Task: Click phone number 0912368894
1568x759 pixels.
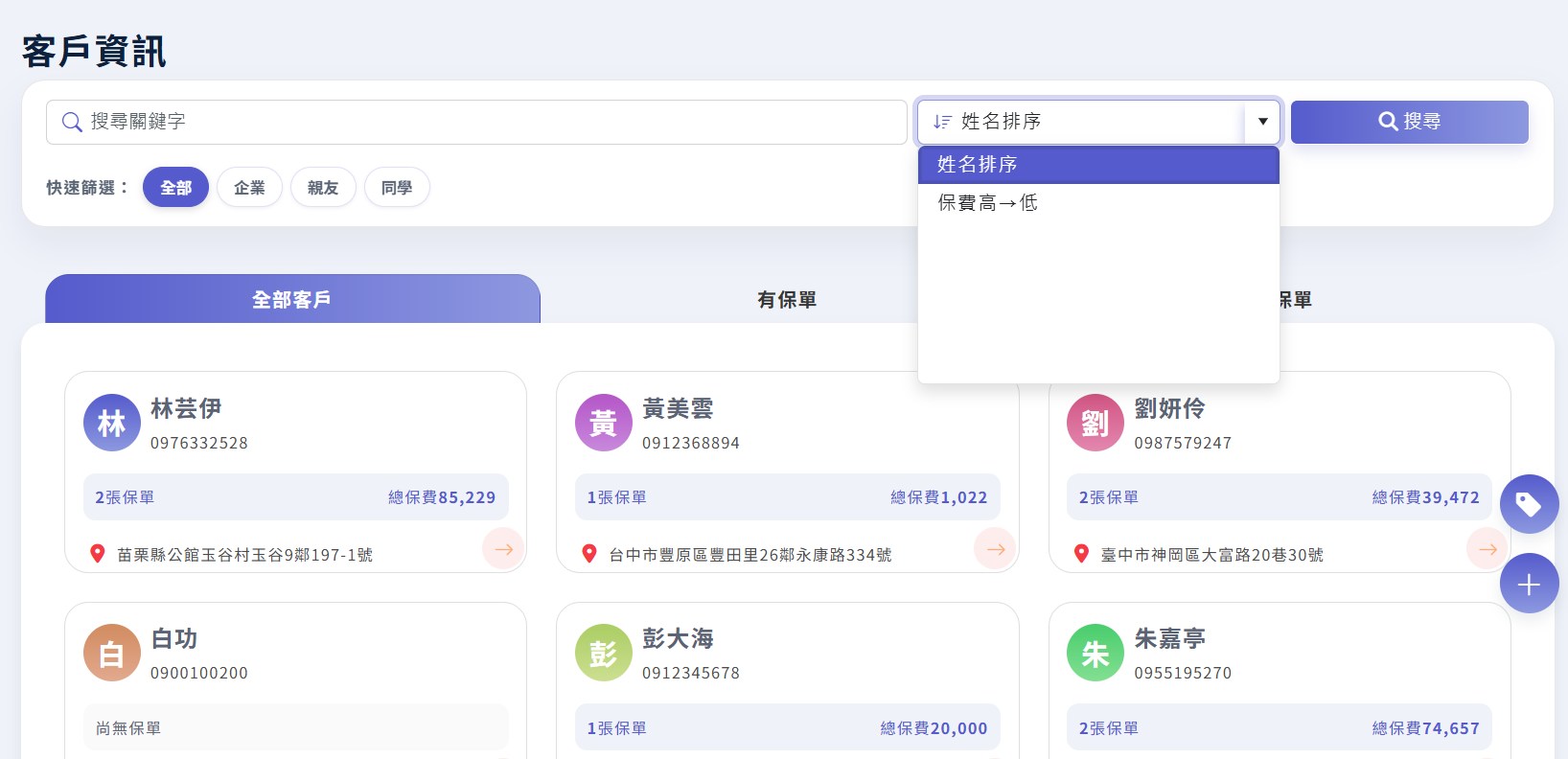Action: 691,443
